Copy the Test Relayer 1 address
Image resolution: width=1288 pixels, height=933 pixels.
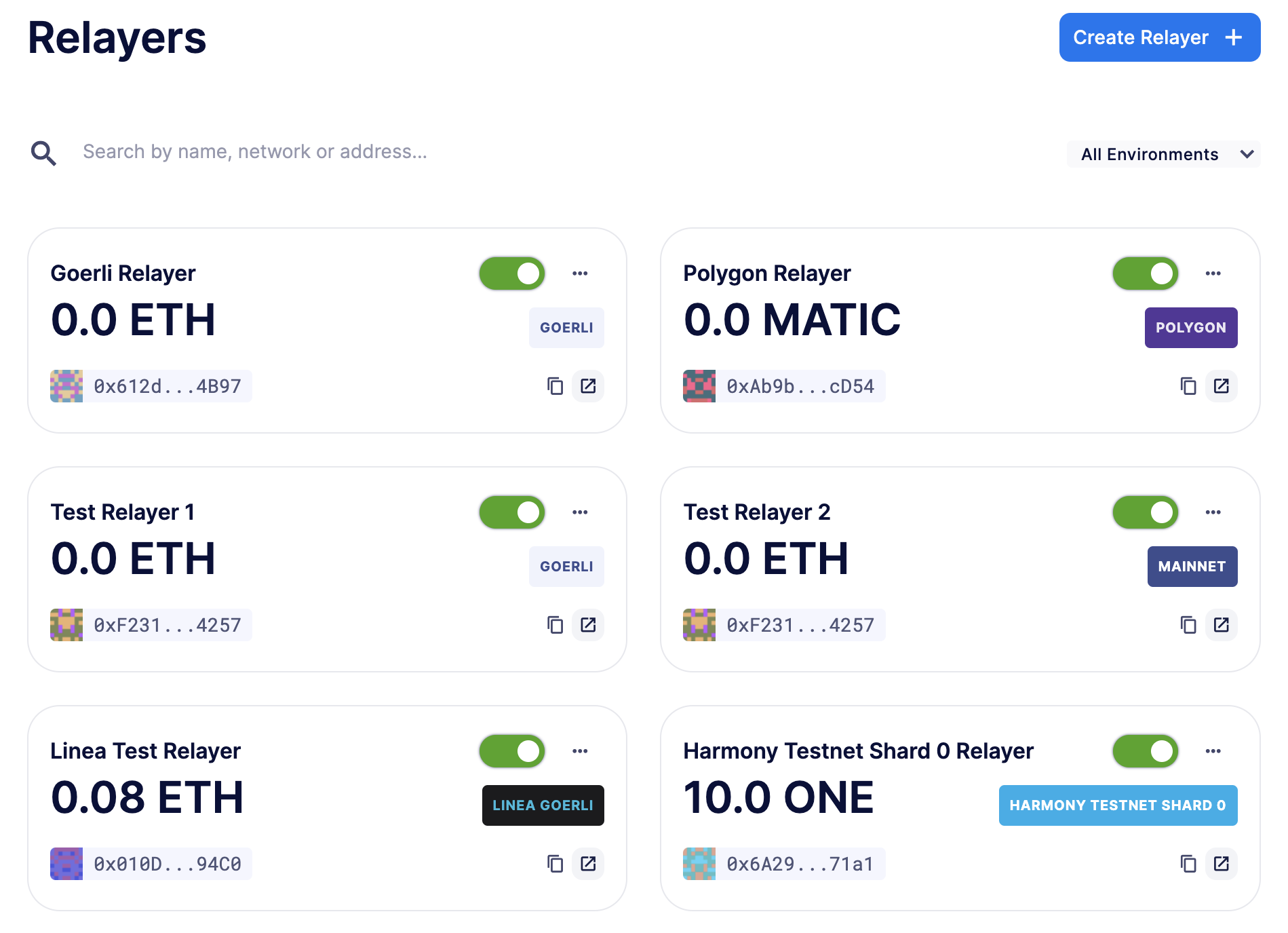[x=555, y=625]
